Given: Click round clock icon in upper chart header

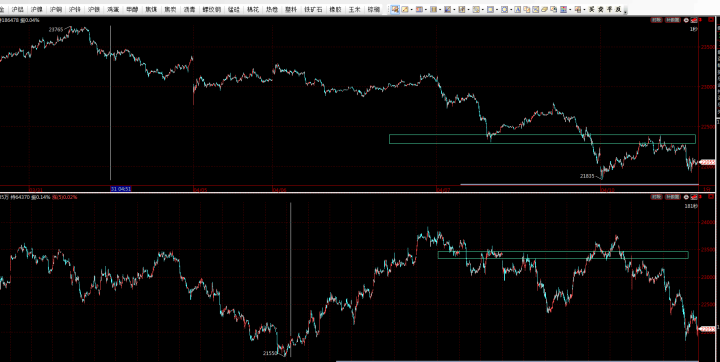Looking at the screenshot, I should [x=686, y=20].
